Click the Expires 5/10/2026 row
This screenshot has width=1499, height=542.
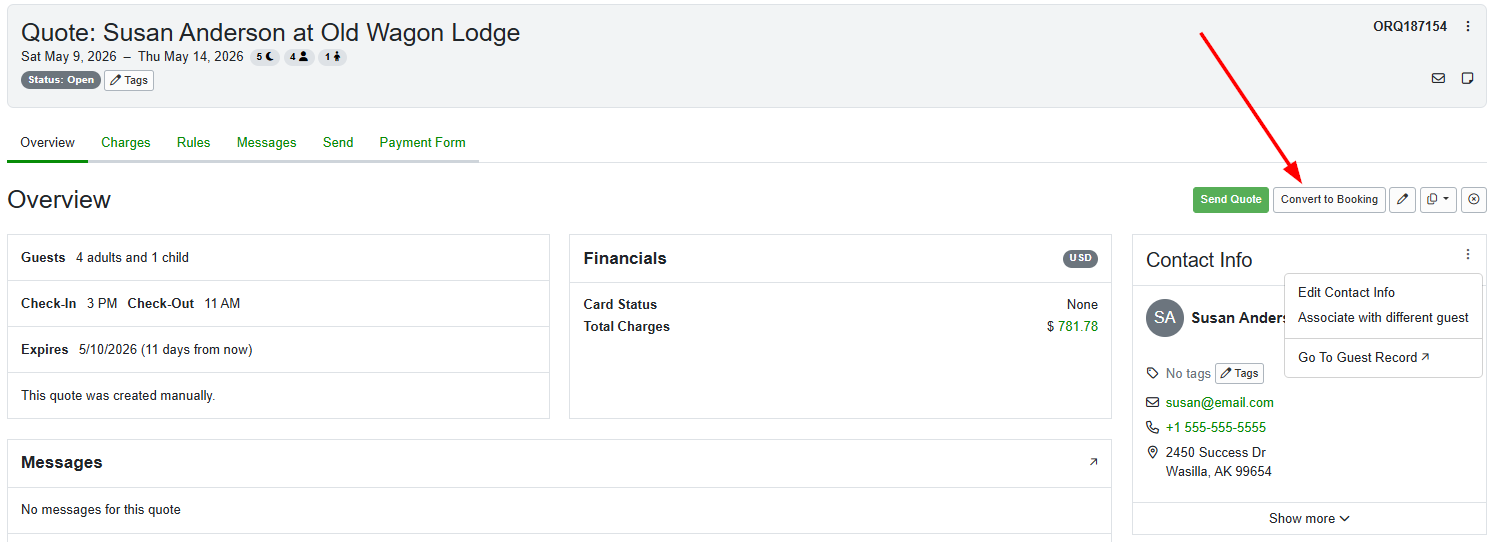278,349
